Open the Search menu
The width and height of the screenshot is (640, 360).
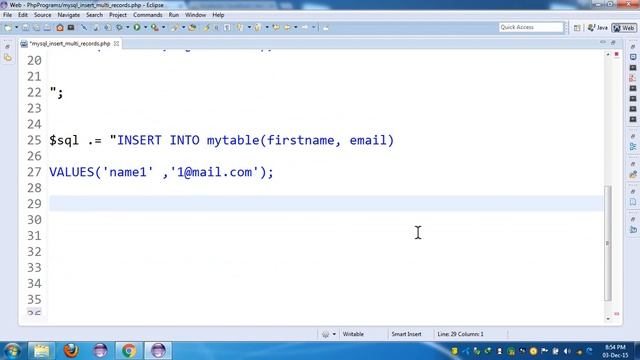click(x=94, y=15)
